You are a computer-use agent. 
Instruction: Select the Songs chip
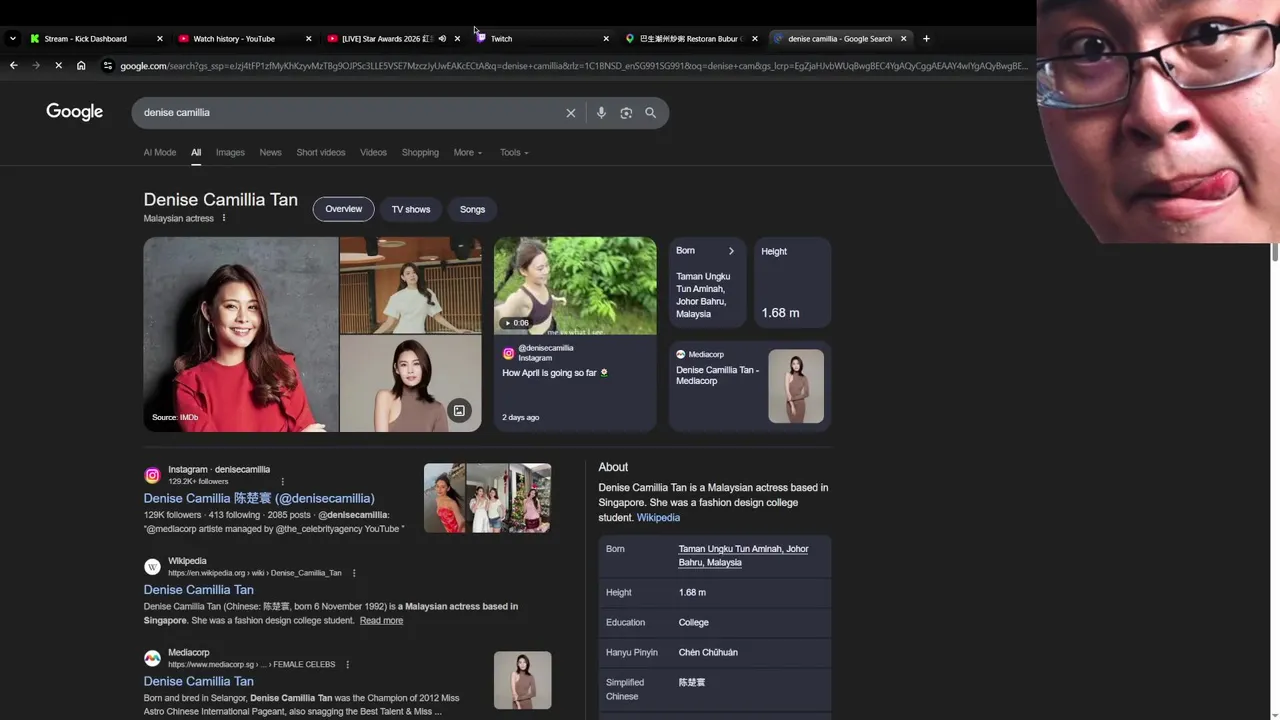(x=472, y=209)
